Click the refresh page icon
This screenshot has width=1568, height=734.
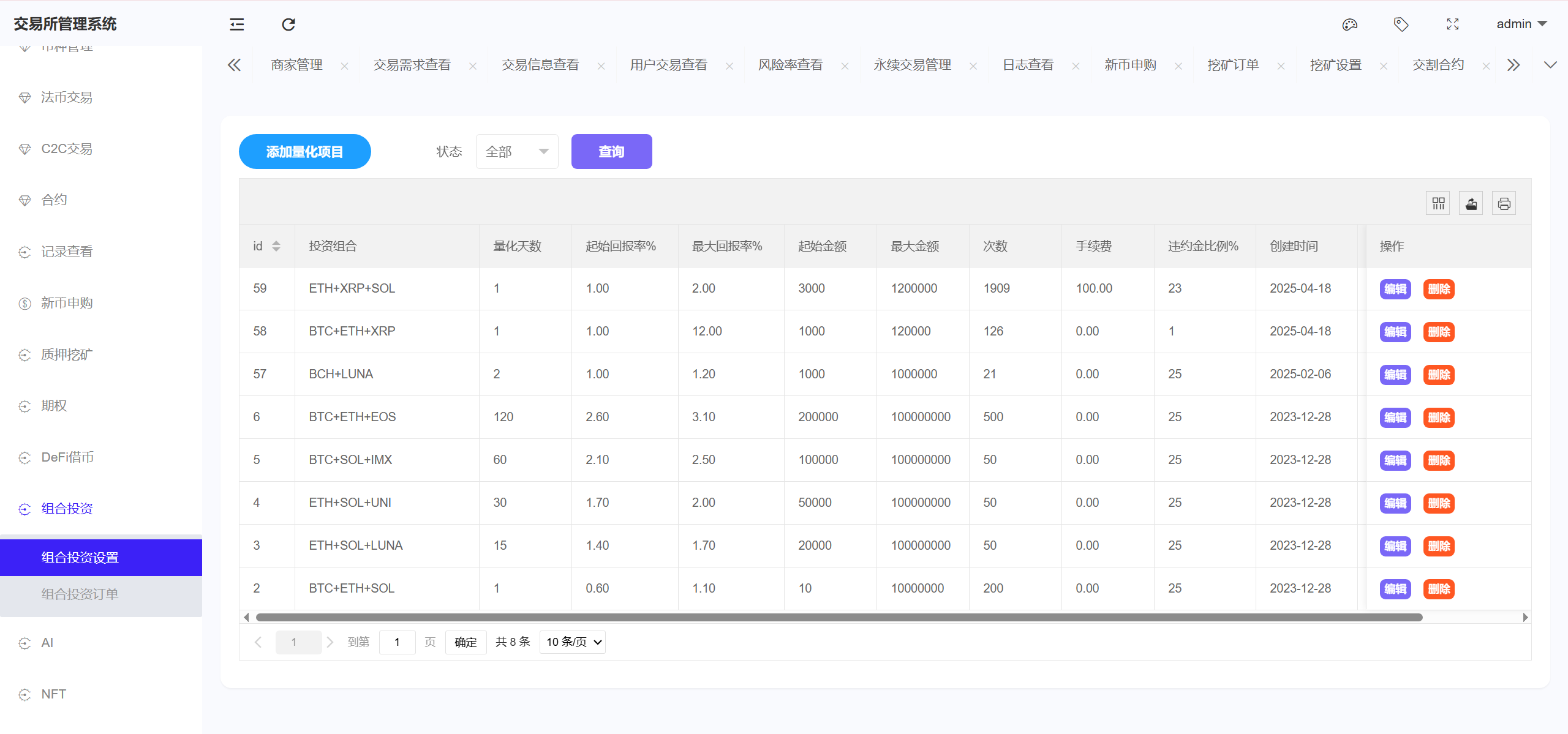(x=288, y=24)
